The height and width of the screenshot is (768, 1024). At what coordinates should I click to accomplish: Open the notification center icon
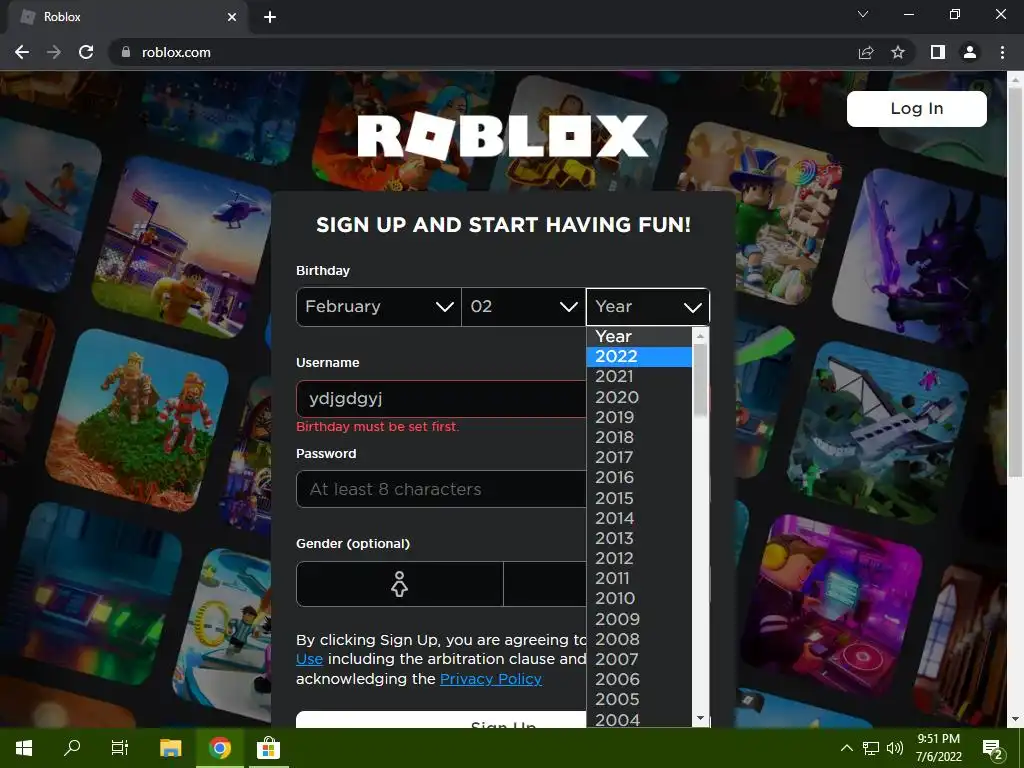(993, 748)
